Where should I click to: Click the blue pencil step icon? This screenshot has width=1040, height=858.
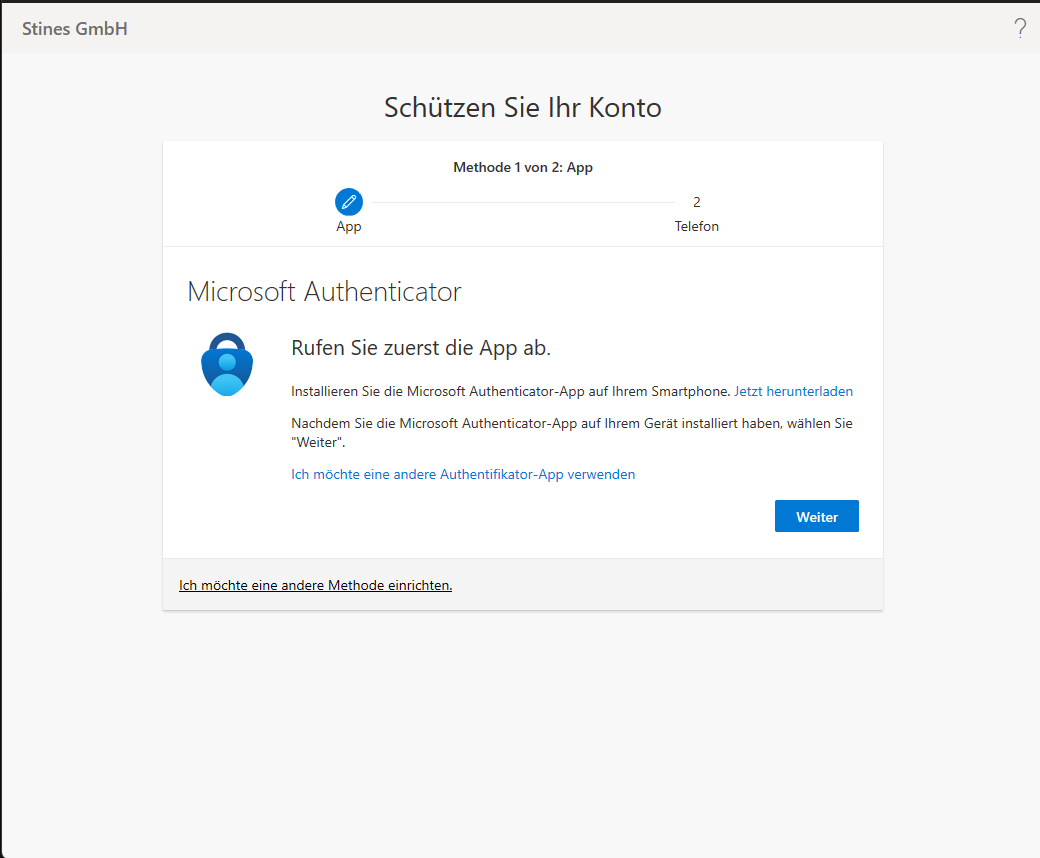tap(349, 202)
